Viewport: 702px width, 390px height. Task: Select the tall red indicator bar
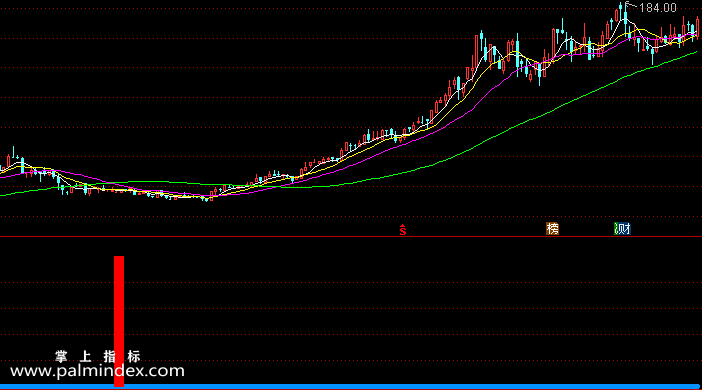pos(119,321)
